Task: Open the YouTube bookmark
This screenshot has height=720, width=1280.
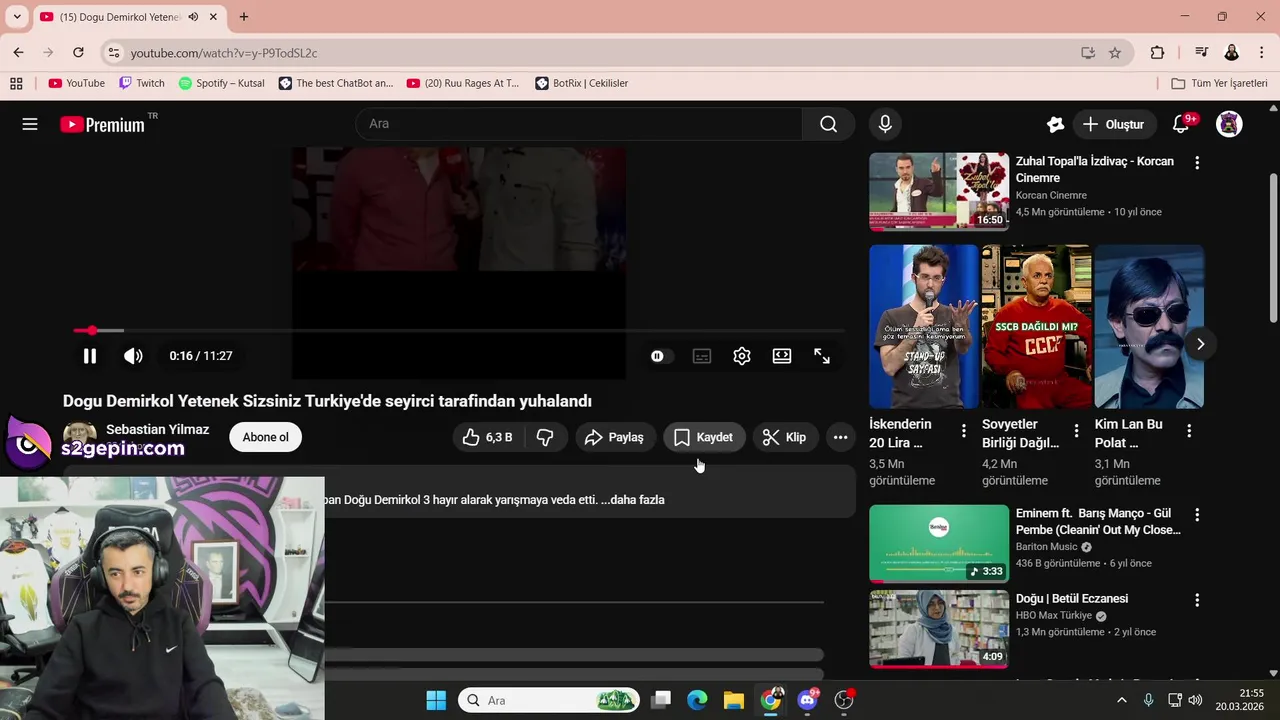Action: click(x=76, y=83)
